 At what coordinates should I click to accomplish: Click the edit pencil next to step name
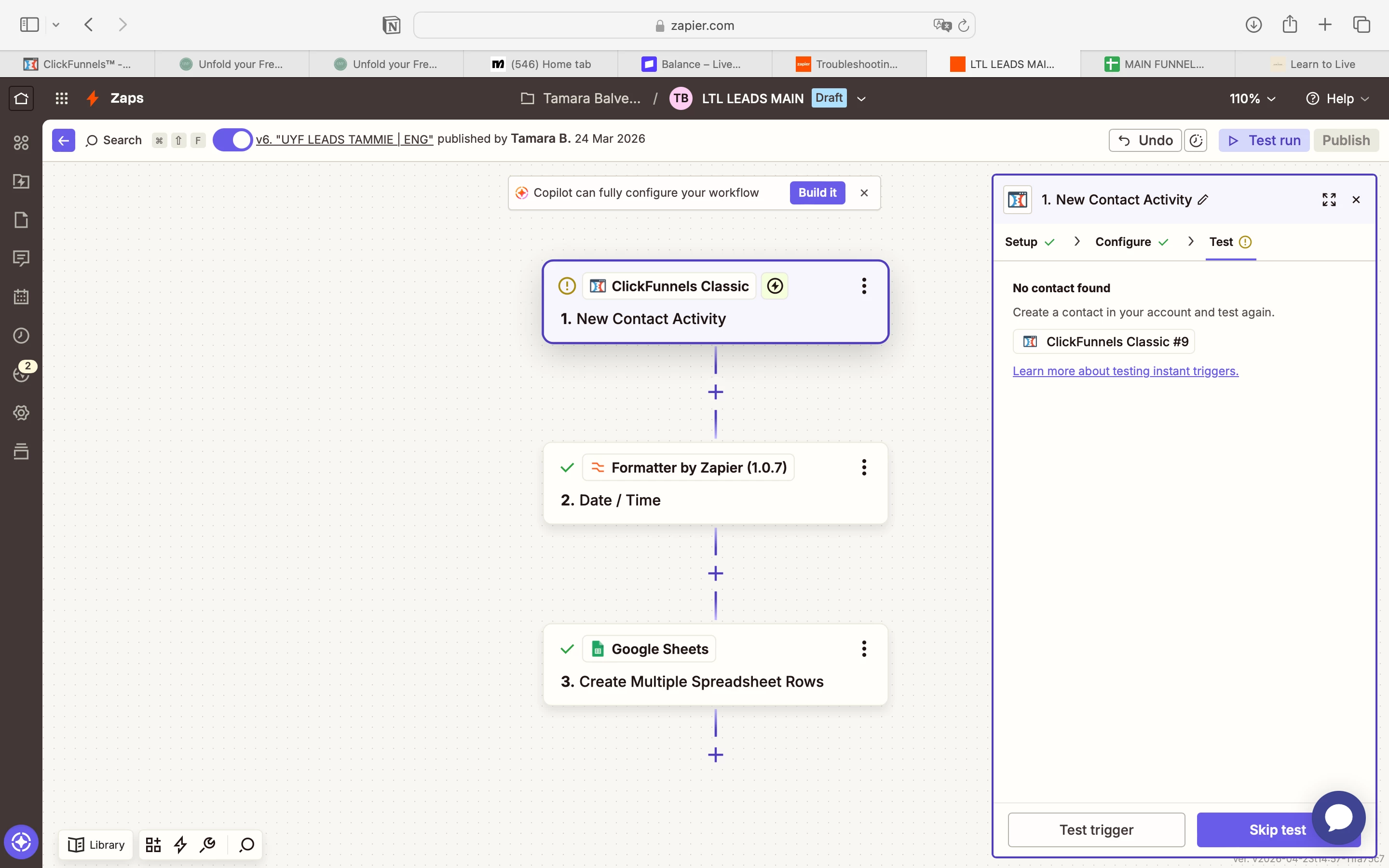click(1204, 200)
